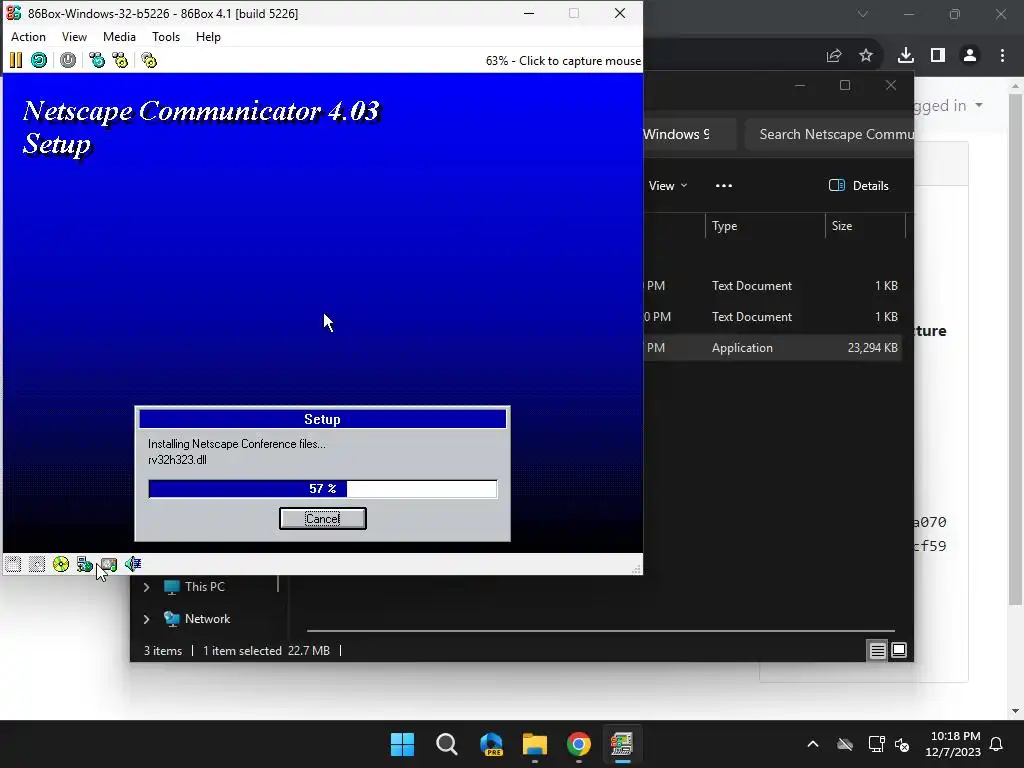Open the Windows Start menu
Viewport: 1024px width, 768px height.
tap(402, 744)
